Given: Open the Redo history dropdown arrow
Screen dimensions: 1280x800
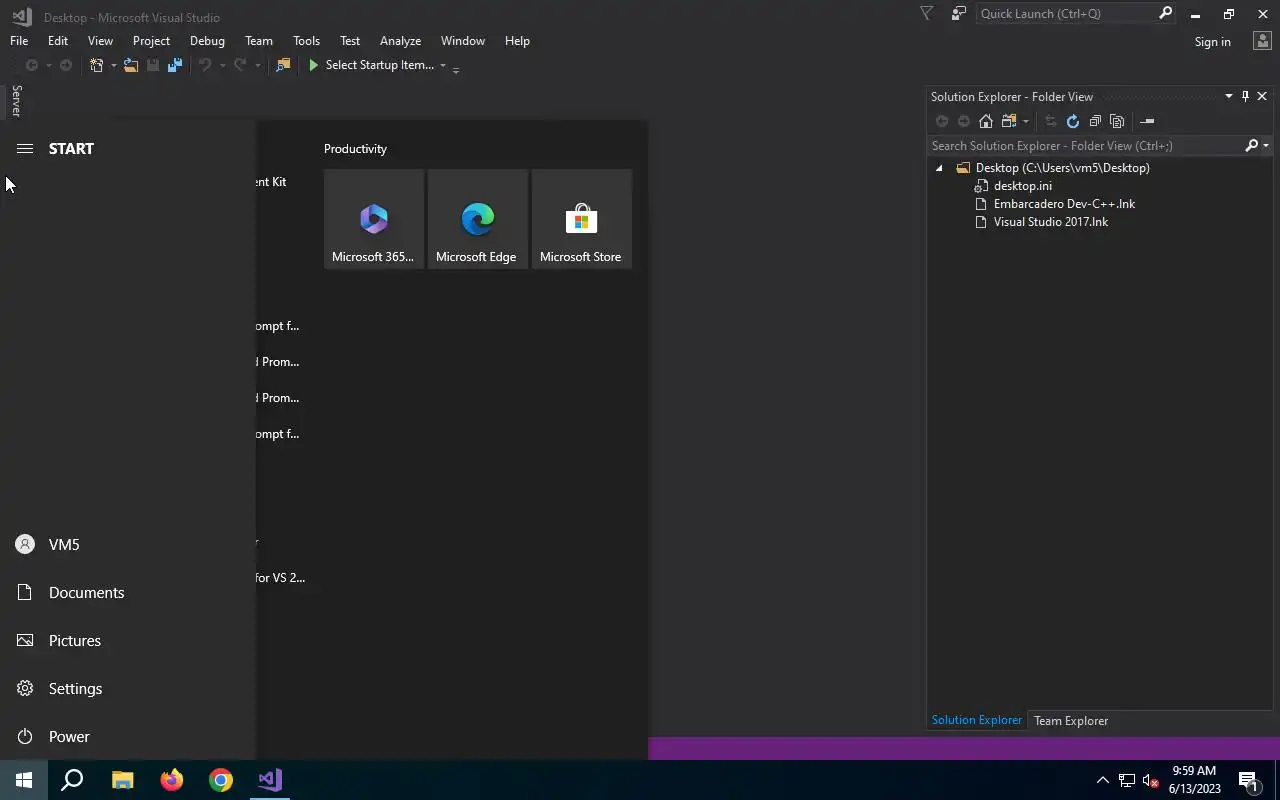Looking at the screenshot, I should click(x=257, y=66).
